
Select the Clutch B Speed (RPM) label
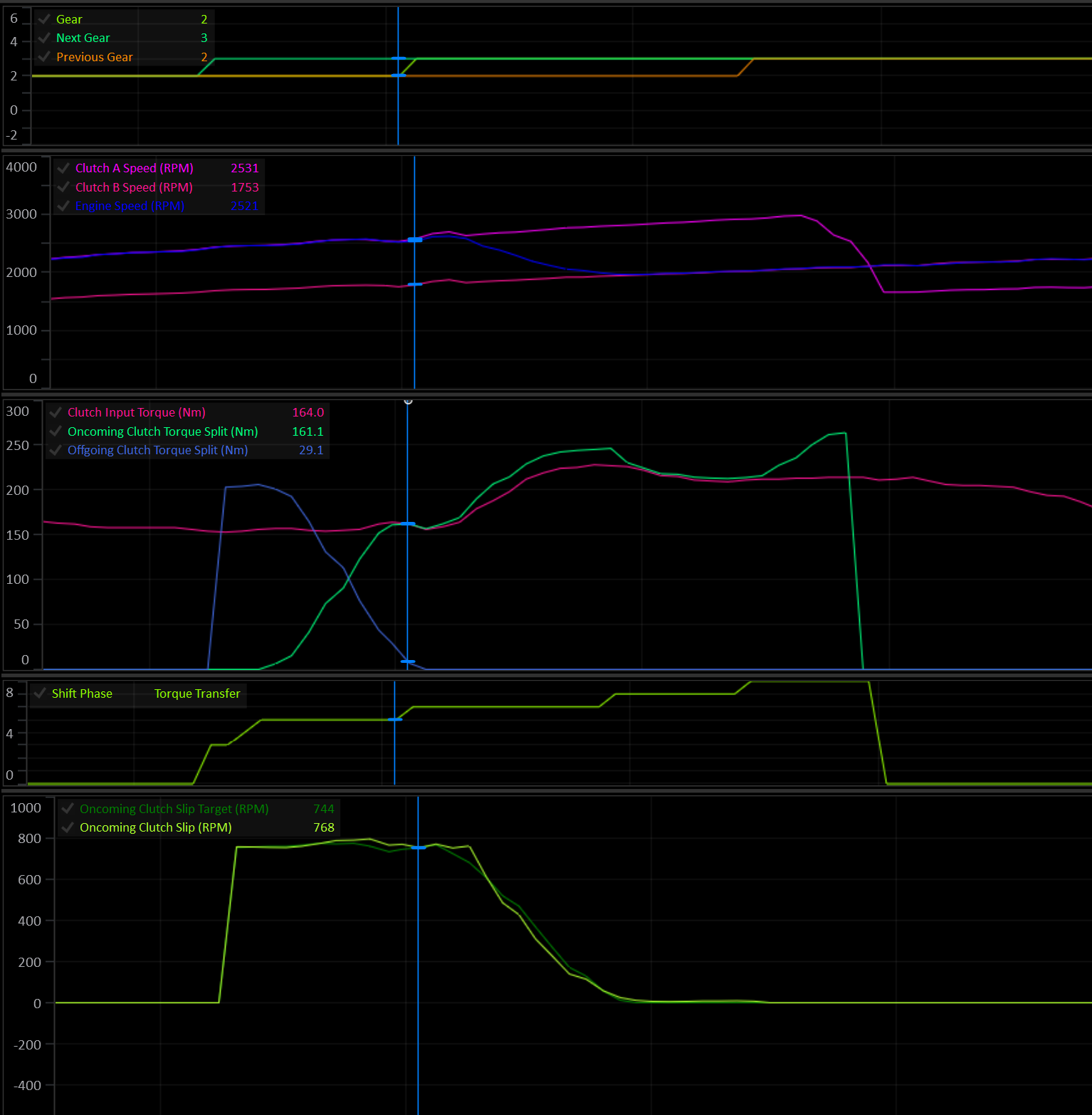point(134,187)
